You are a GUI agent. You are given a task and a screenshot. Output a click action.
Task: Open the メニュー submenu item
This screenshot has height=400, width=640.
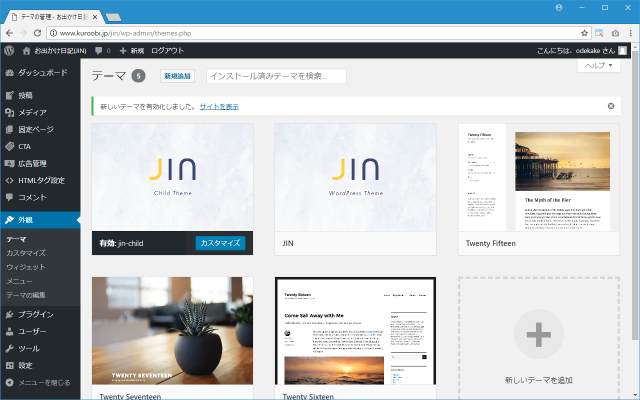pyautogui.click(x=19, y=281)
